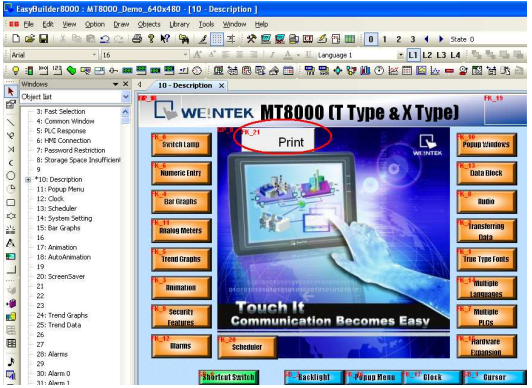Screen dimensions: 532x388
Task: Open the Draw menu
Action: tap(121, 24)
